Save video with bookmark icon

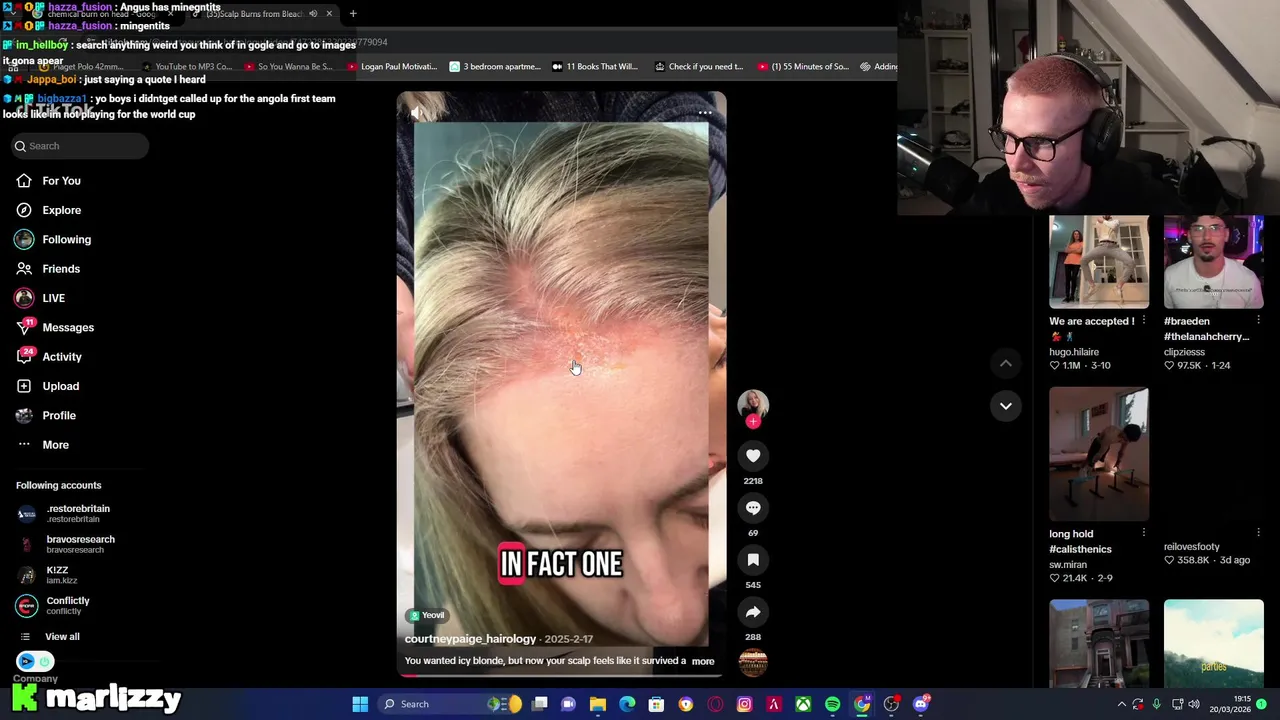[x=753, y=560]
